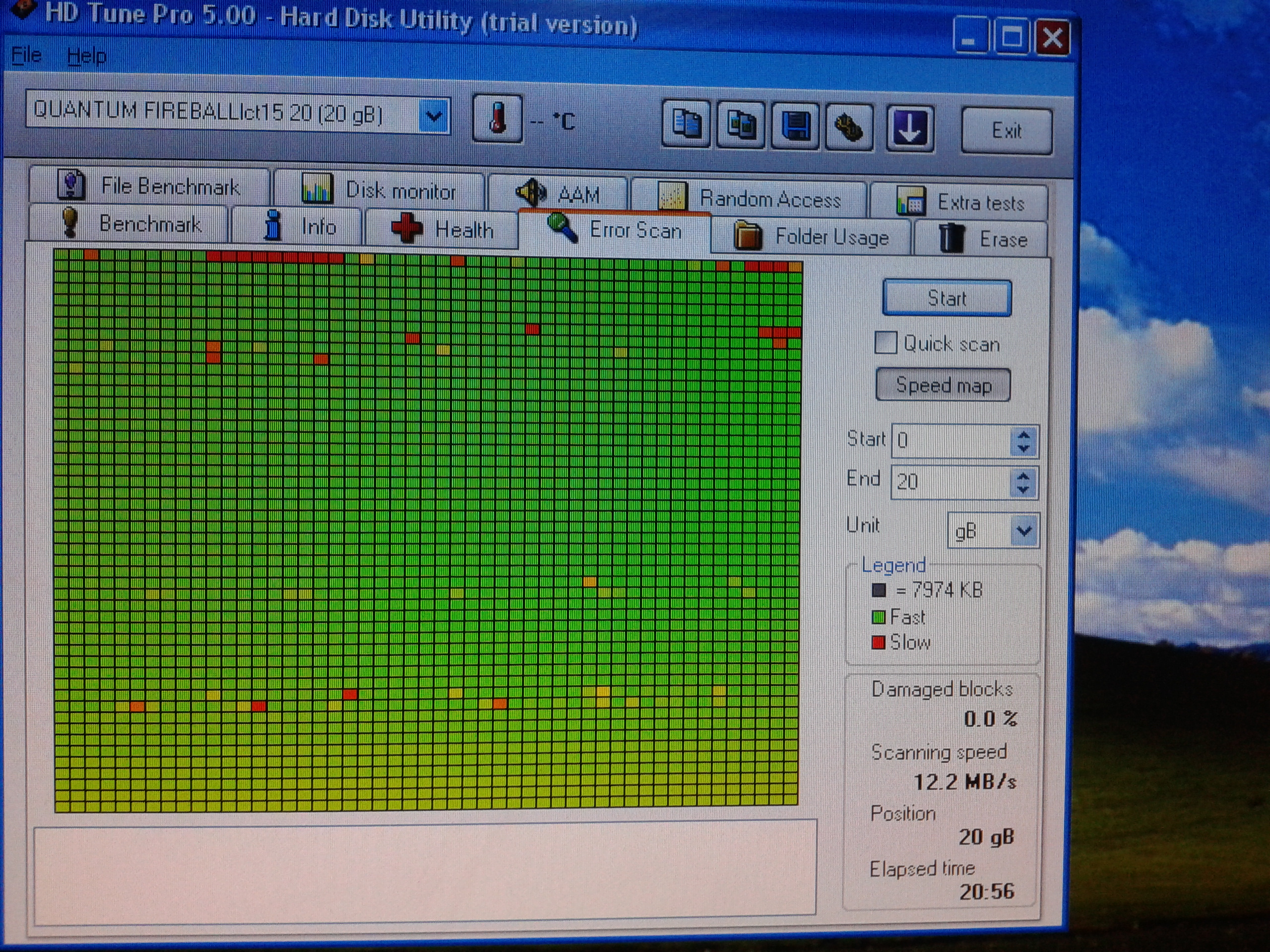Screen dimensions: 1270x952
Task: Switch to the Health tab
Action: [x=442, y=229]
